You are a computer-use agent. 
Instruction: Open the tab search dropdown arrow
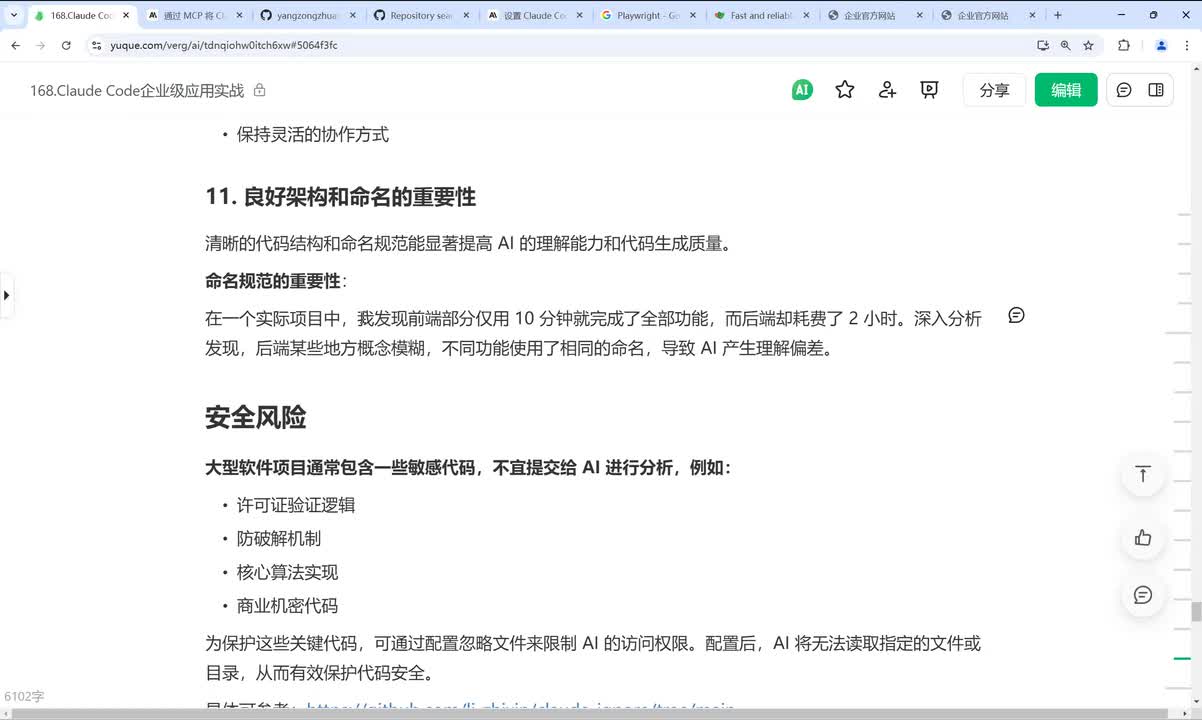click(x=13, y=15)
